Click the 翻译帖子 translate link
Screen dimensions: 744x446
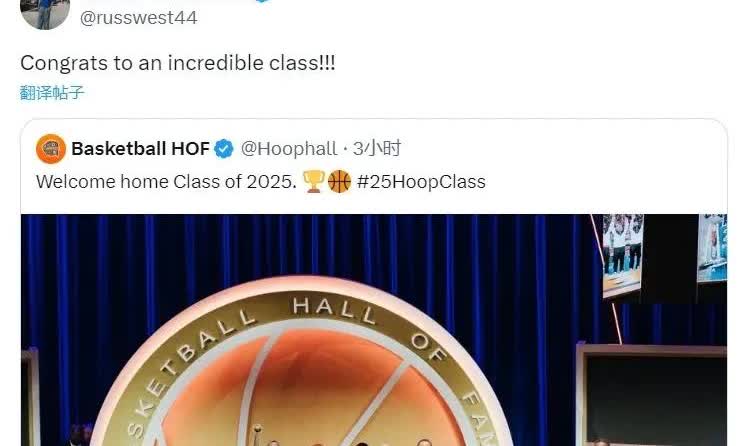point(52,93)
